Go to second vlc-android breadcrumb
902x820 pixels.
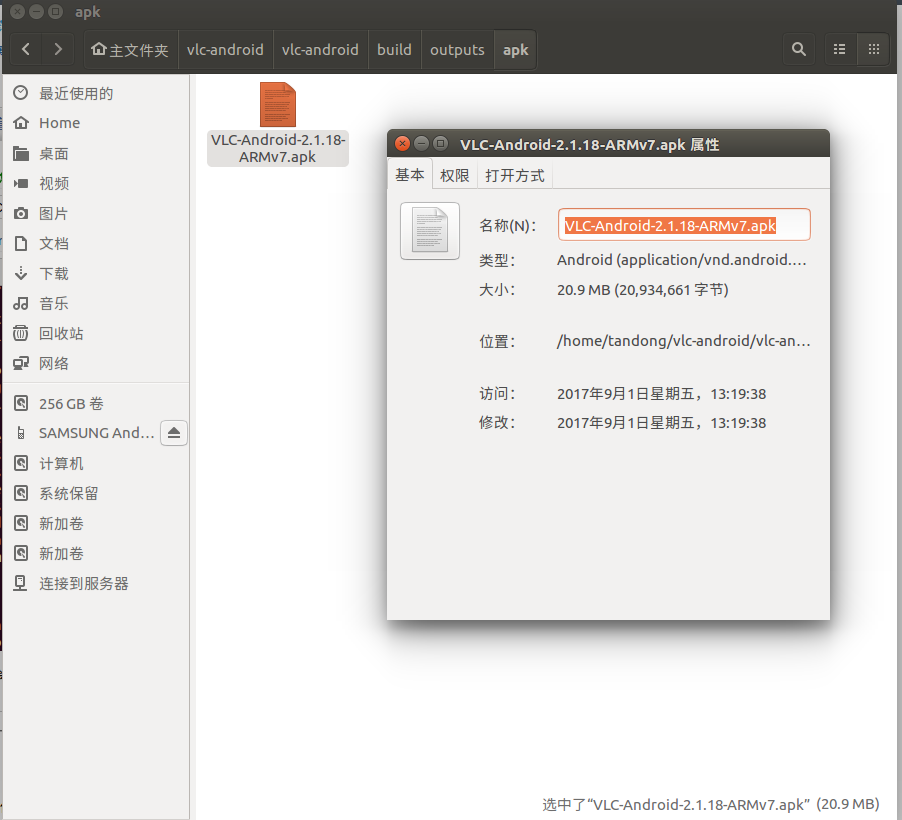click(320, 49)
